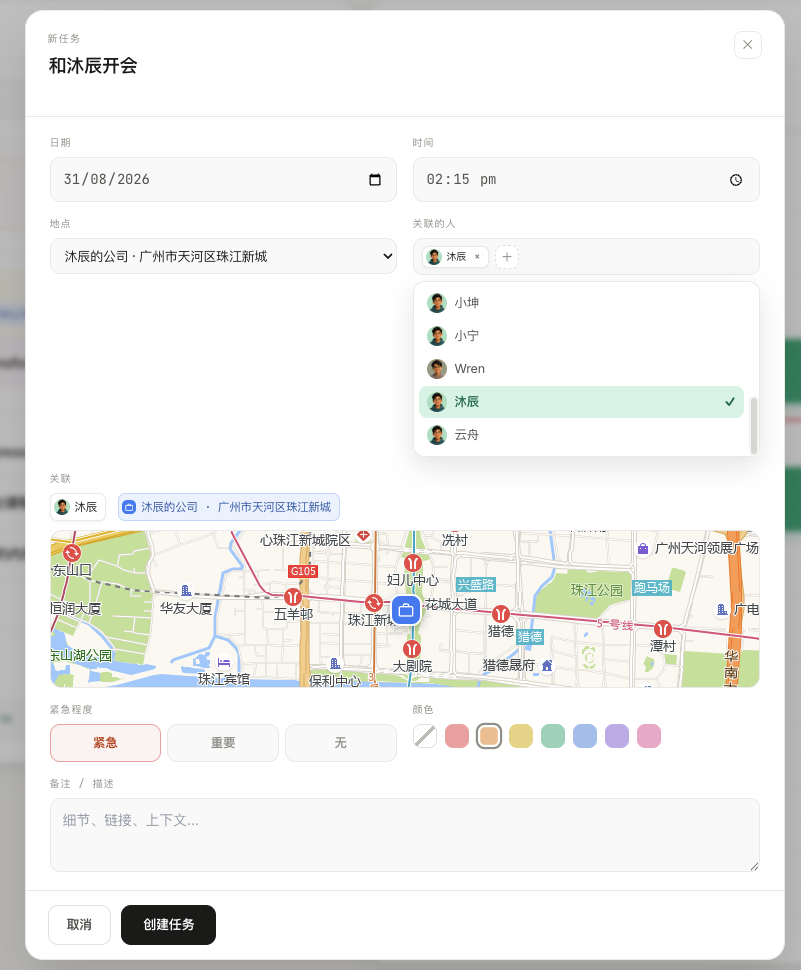Click the 东山口 interchange station icon
Screen dimensions: 801x970
(72, 552)
